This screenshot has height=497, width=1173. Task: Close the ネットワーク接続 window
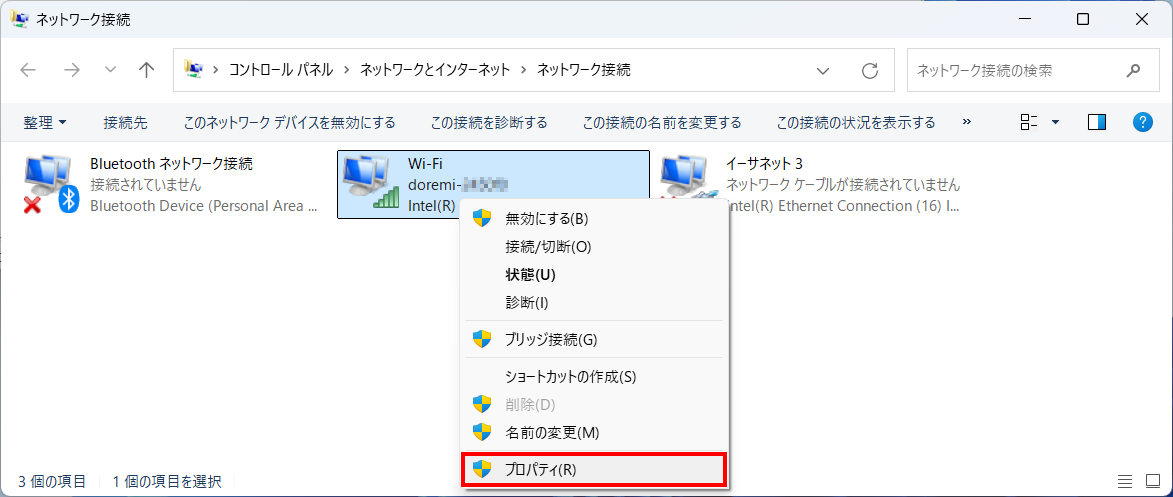click(1142, 20)
